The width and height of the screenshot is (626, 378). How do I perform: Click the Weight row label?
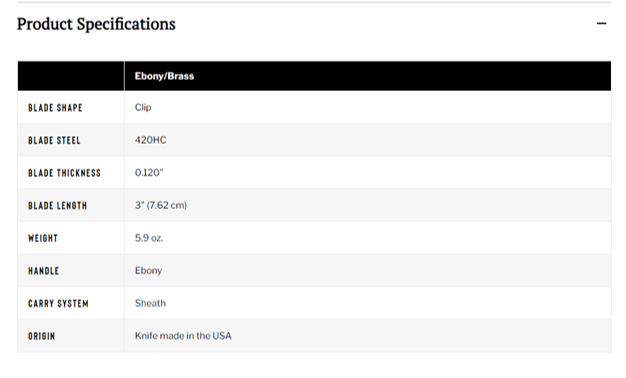(x=43, y=238)
